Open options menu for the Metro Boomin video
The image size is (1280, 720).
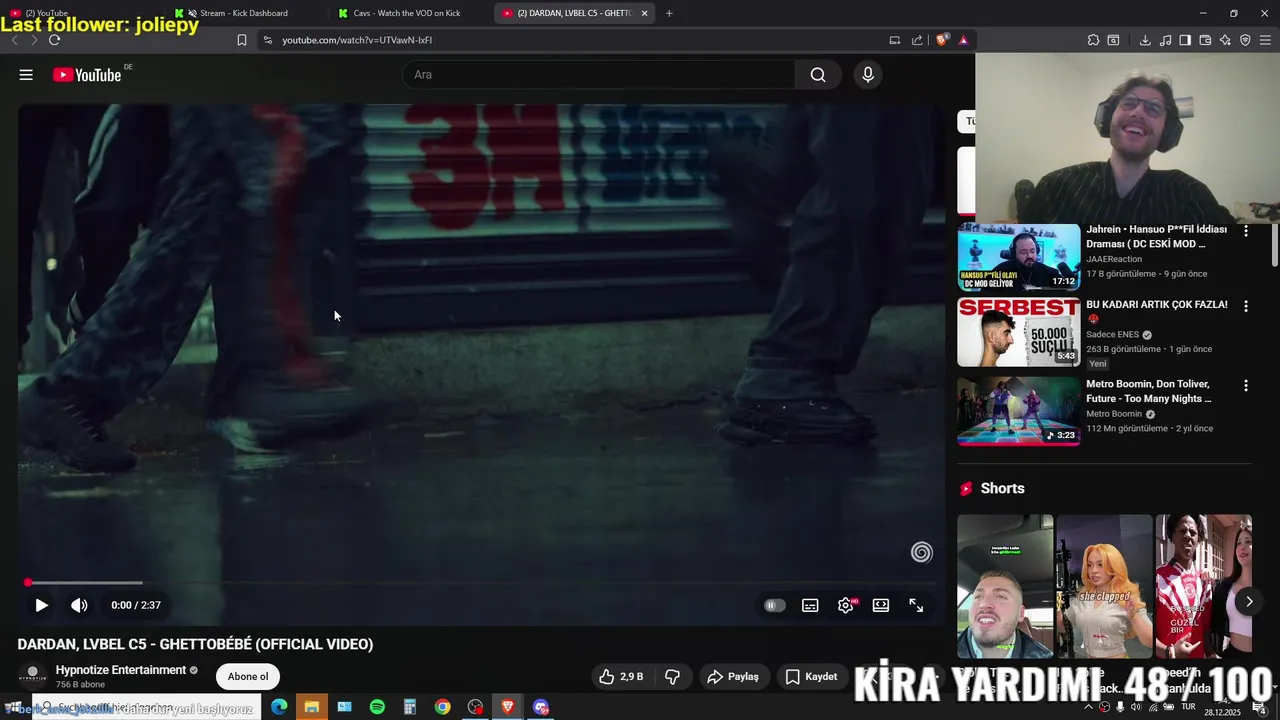tap(1246, 385)
